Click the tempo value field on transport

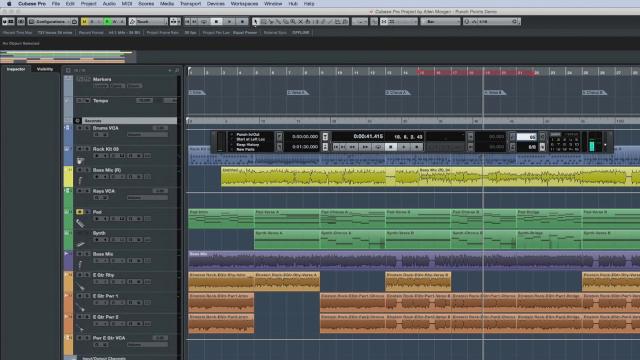click(x=527, y=137)
